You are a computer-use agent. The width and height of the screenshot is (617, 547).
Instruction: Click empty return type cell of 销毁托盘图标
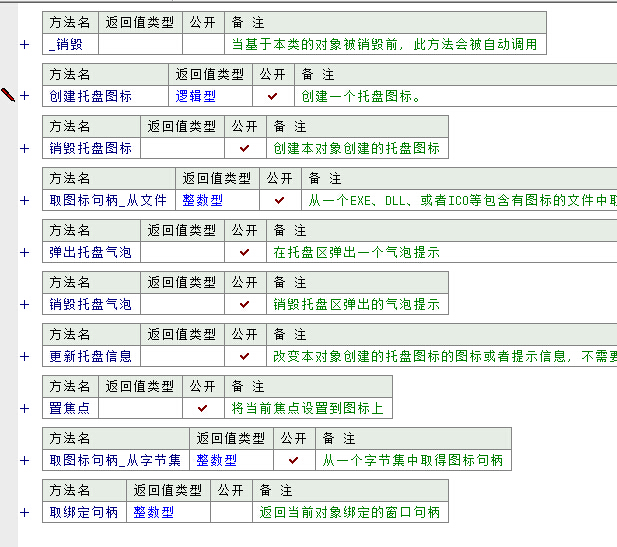pyautogui.click(x=182, y=148)
